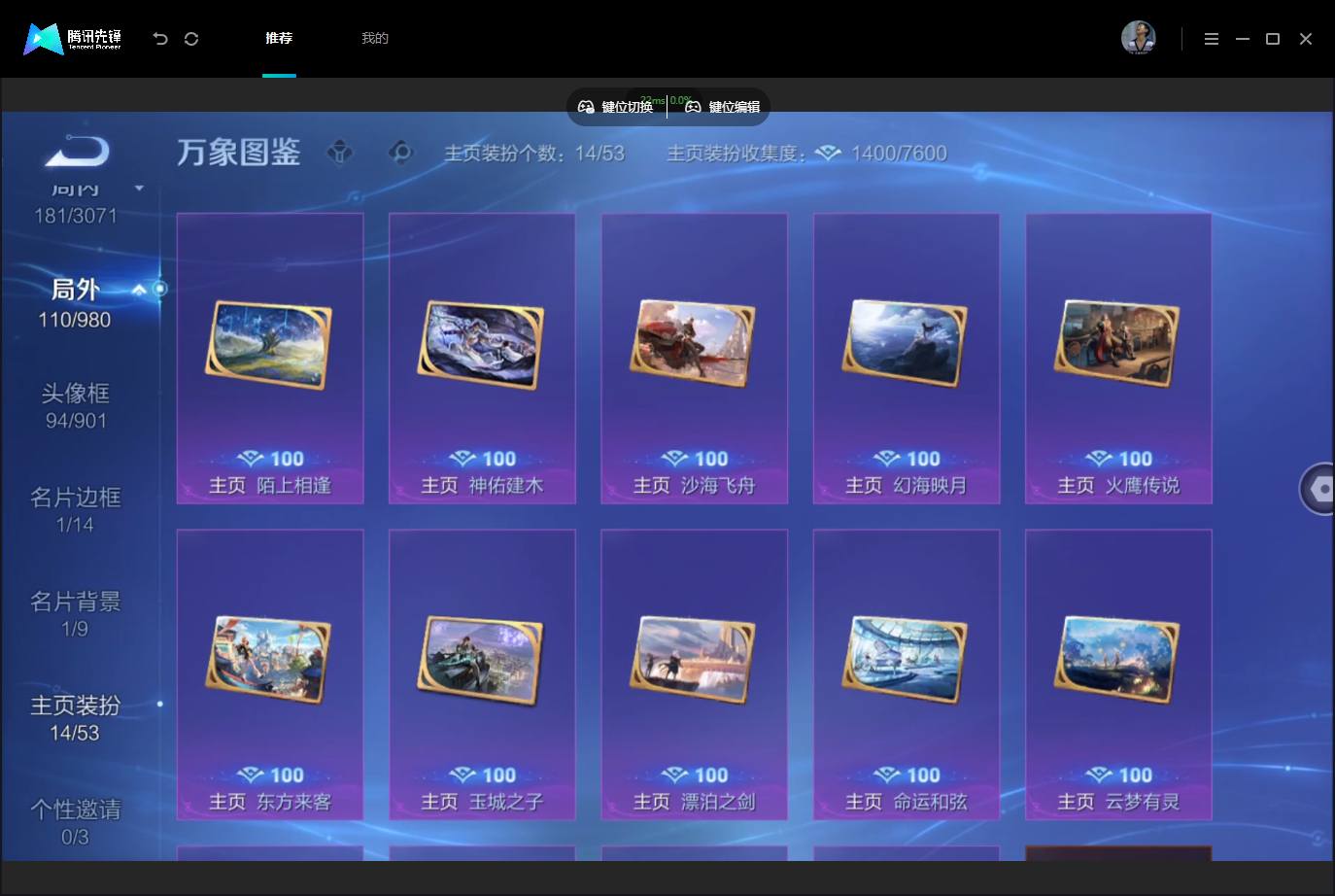Click the Tencent Pioneer logo
1335x896 pixels.
(x=73, y=39)
